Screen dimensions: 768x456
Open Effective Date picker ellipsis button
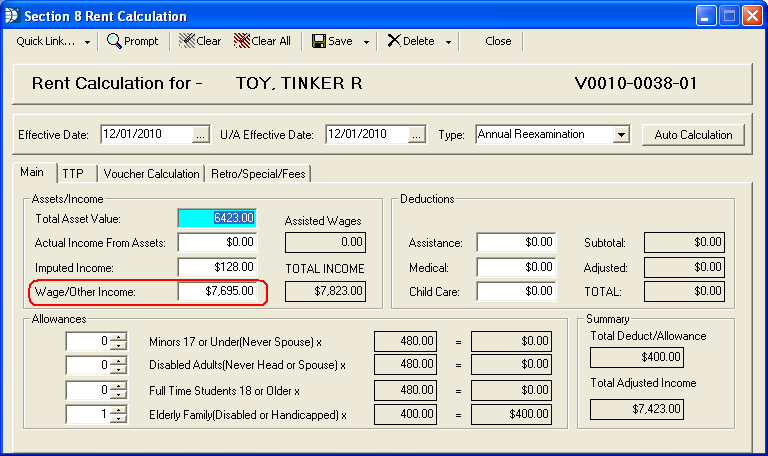tap(200, 135)
